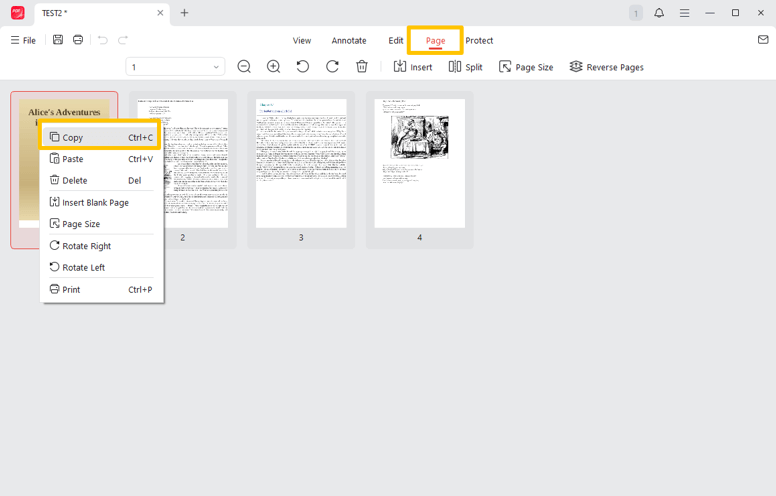Image resolution: width=776 pixels, height=496 pixels.
Task: Choose Rotate Left from context menu
Action: coord(101,267)
